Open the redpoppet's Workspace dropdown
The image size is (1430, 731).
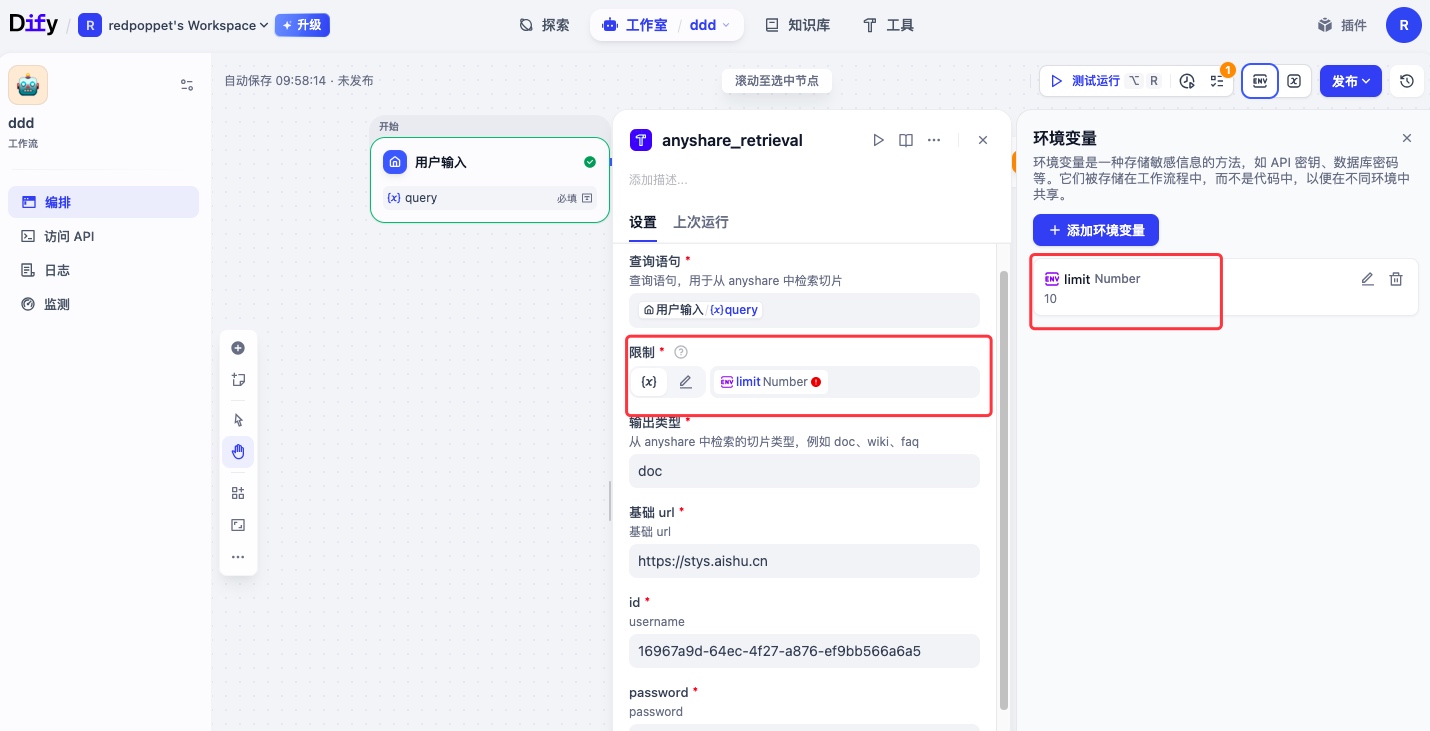188,25
